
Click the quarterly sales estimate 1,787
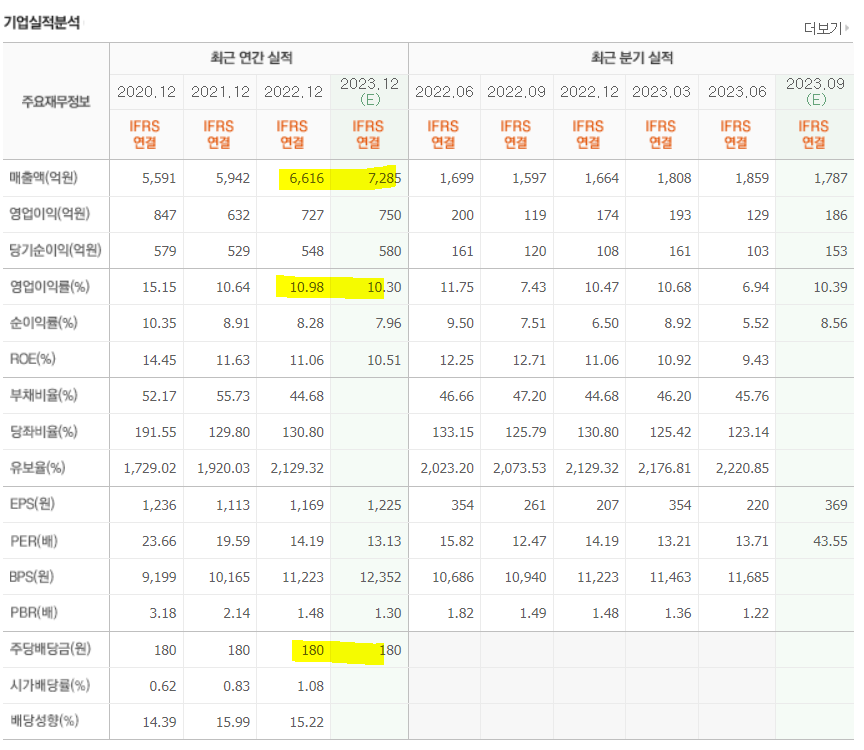(830, 179)
